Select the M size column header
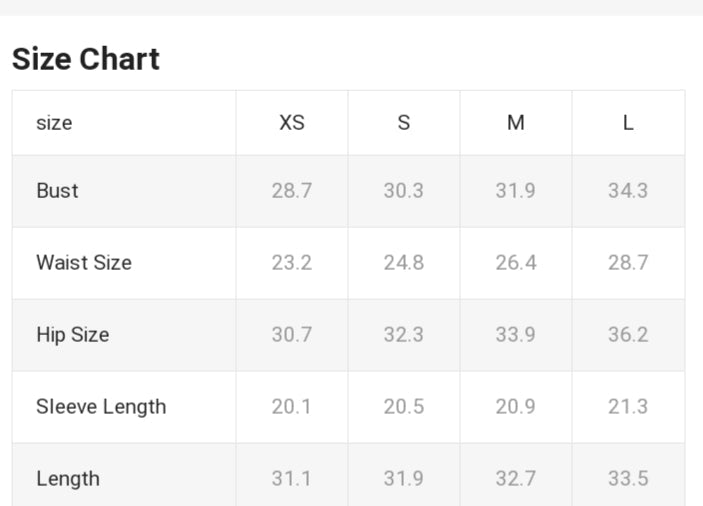Screen dimensions: 703x506 515,123
